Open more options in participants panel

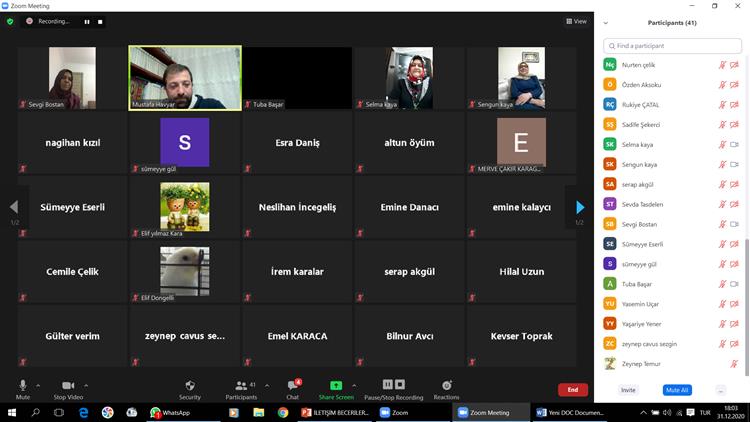click(x=720, y=390)
